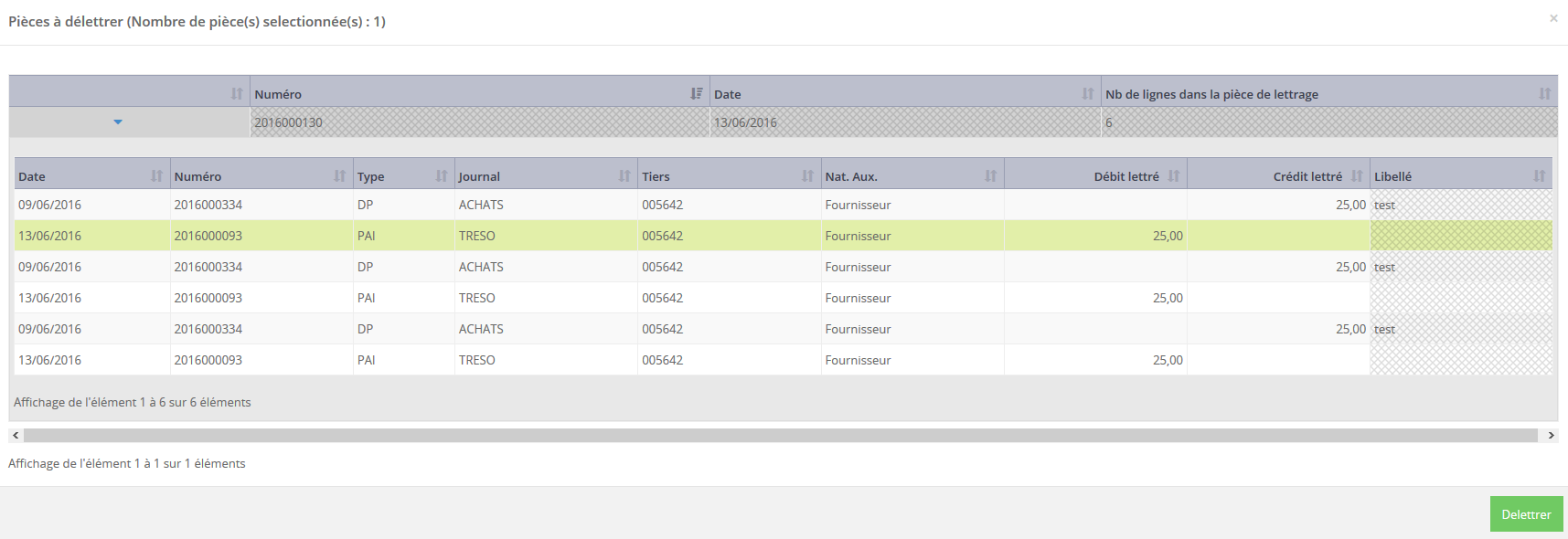Sort by Nat. Aux. column icon
The height and width of the screenshot is (539, 1568).
click(x=990, y=176)
